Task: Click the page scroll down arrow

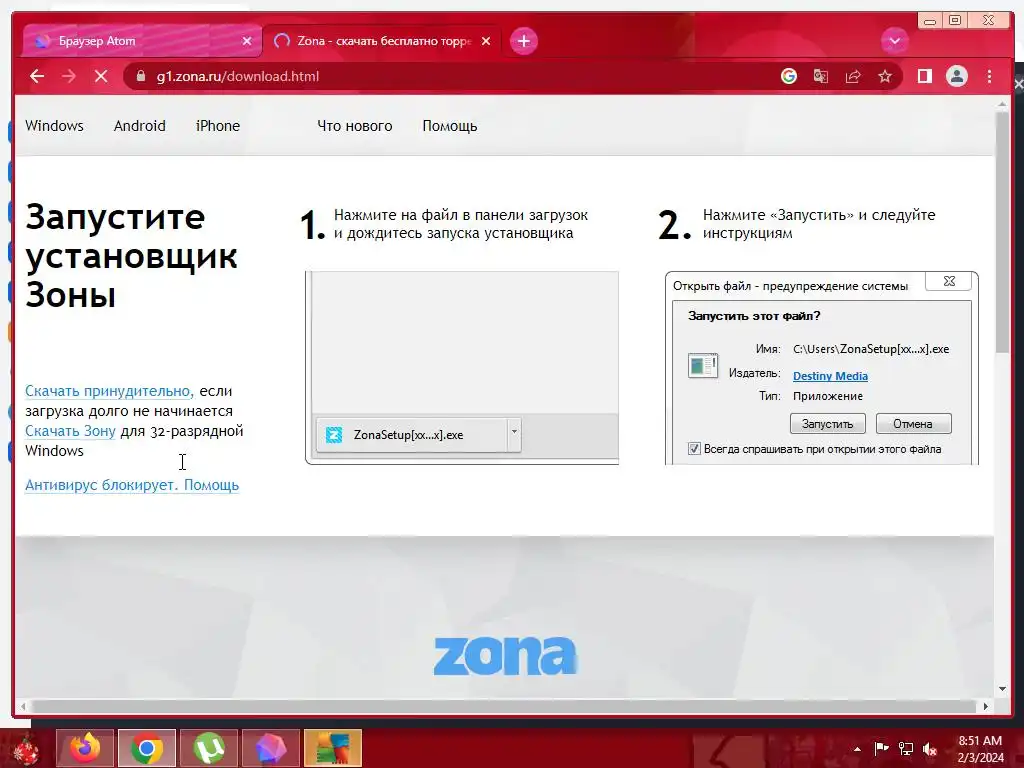Action: (x=1002, y=689)
